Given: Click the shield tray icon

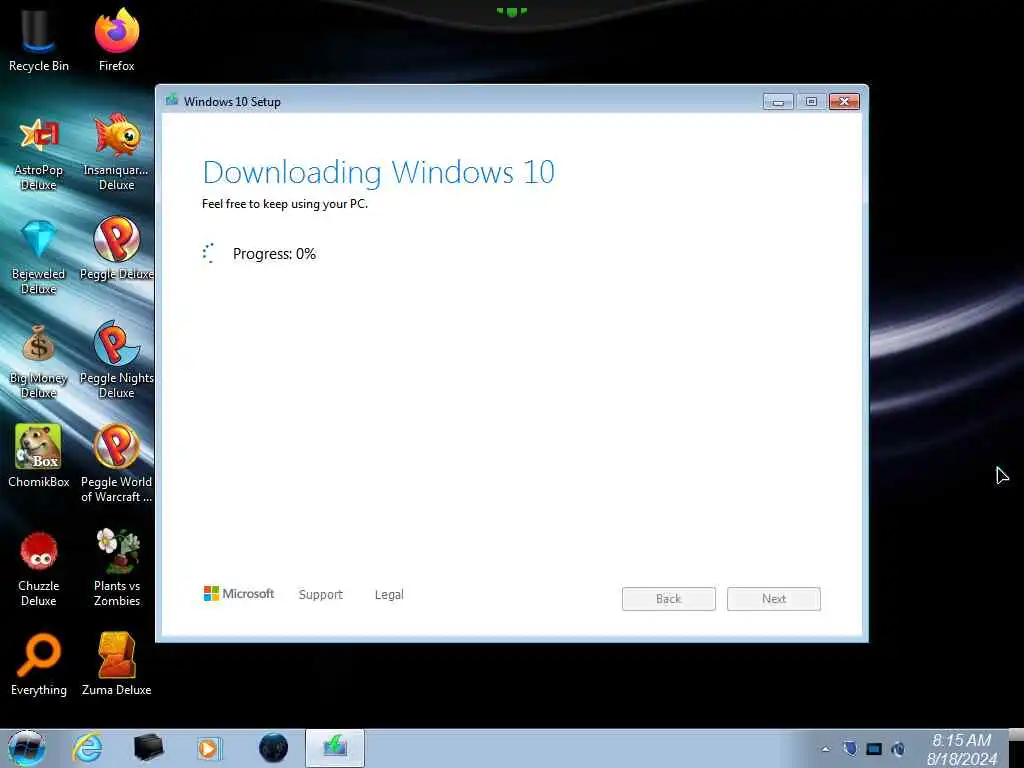Looking at the screenshot, I should pyautogui.click(x=850, y=748).
